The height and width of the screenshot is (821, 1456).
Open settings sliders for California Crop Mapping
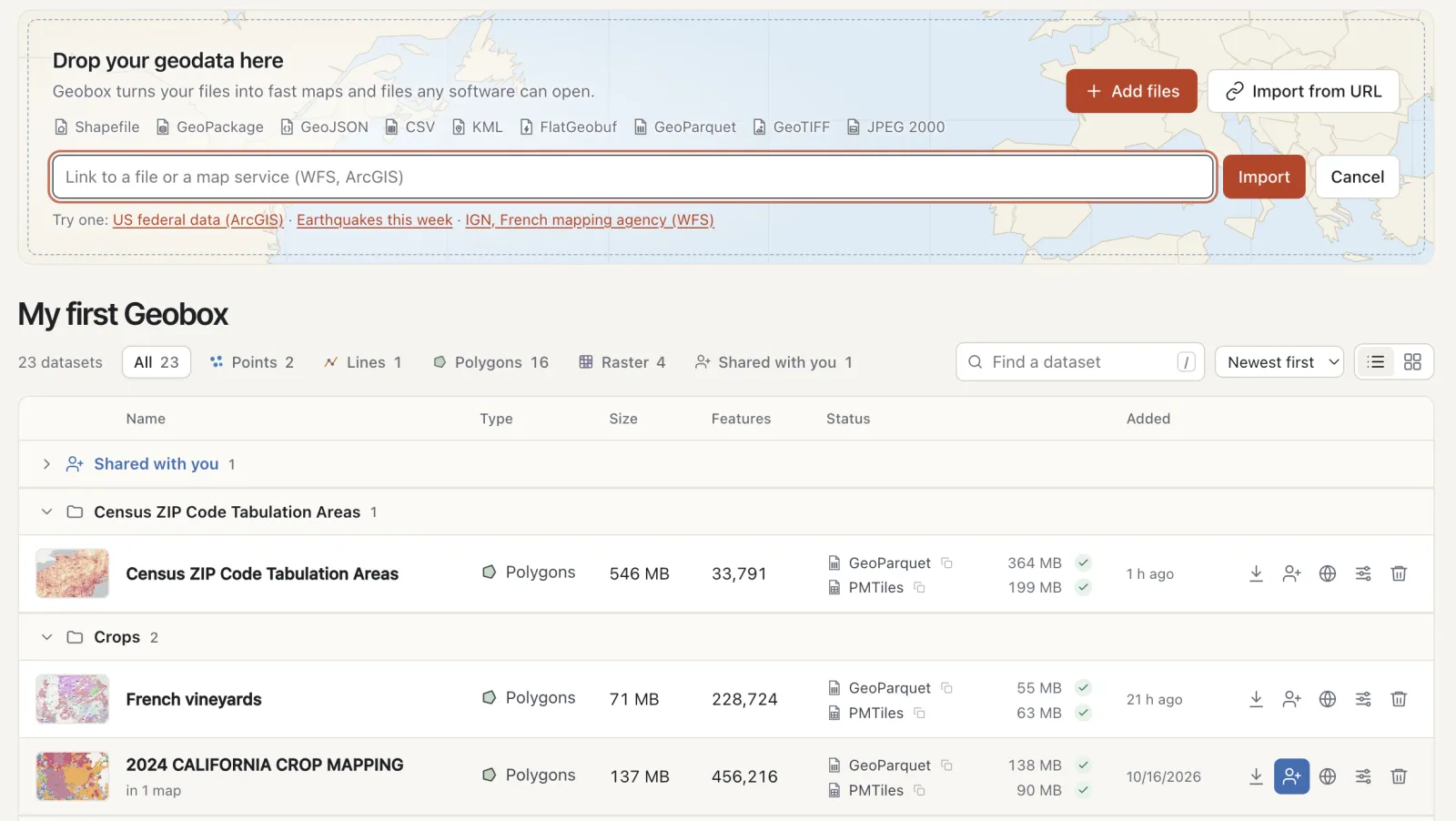pyautogui.click(x=1363, y=776)
